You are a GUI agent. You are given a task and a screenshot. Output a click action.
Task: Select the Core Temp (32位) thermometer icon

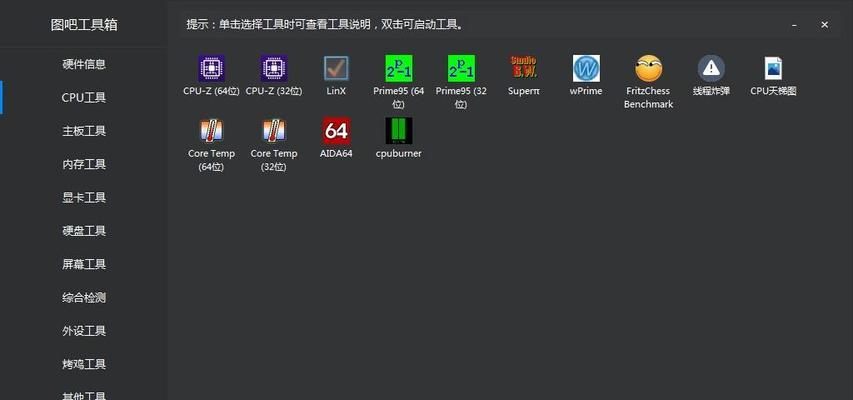(274, 131)
